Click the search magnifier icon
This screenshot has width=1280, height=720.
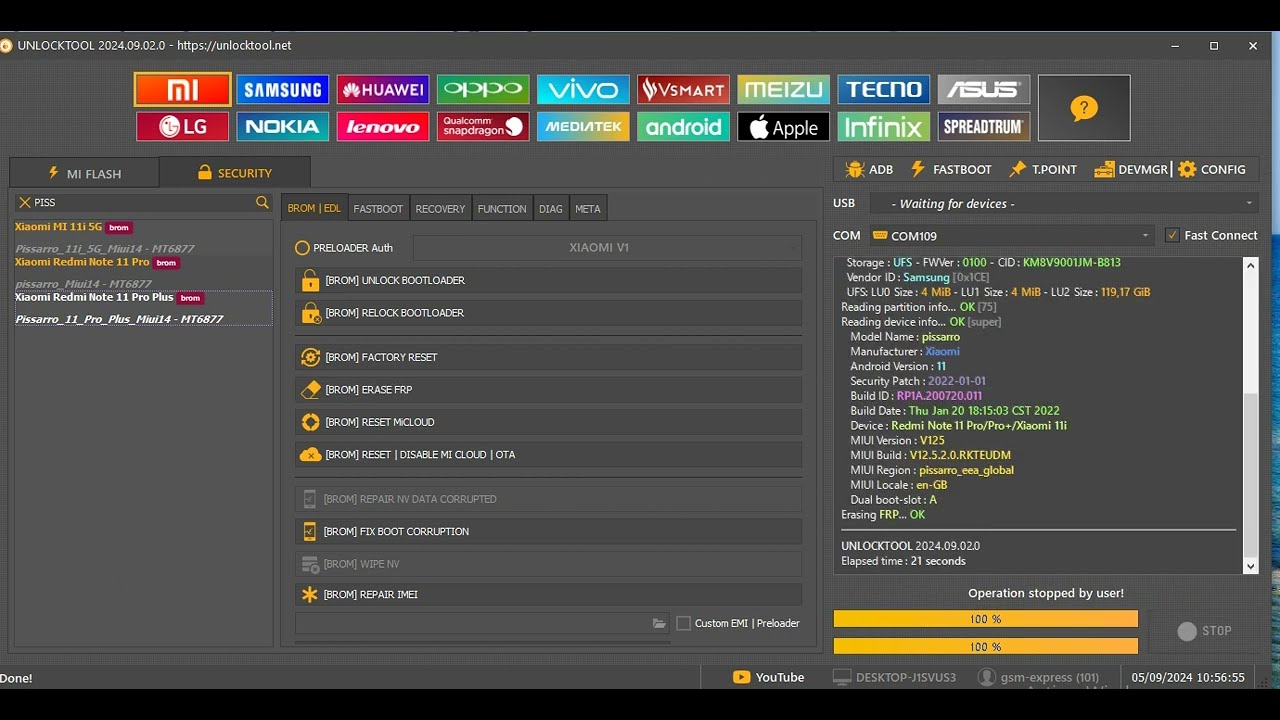[262, 203]
